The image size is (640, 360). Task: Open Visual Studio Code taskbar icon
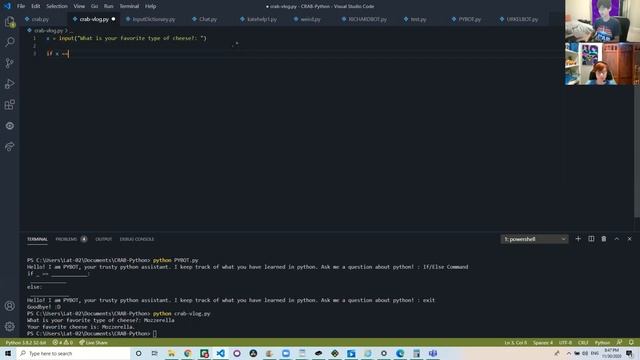point(220,353)
